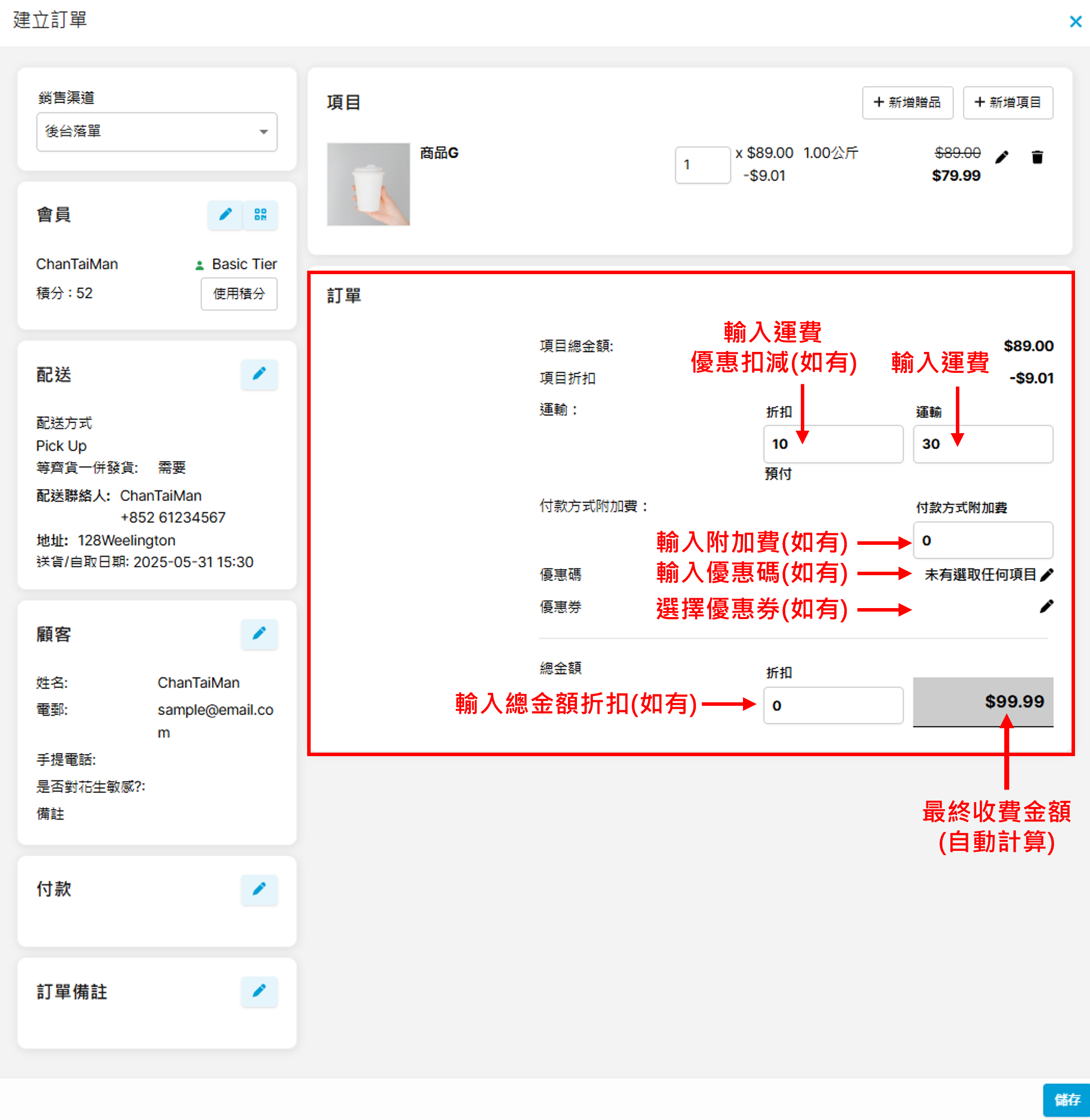Click the 商品G quantity input field

point(703,165)
